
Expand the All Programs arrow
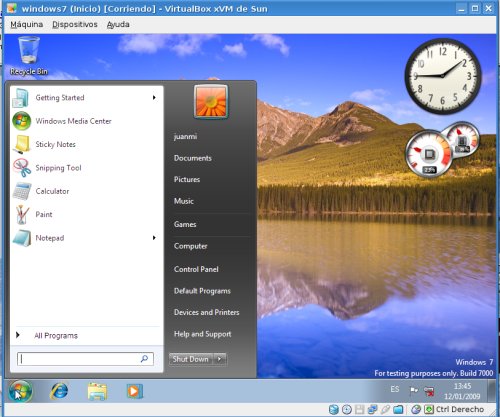point(18,335)
